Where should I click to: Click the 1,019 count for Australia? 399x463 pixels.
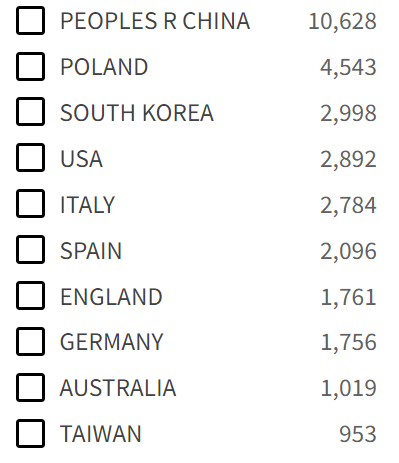348,388
